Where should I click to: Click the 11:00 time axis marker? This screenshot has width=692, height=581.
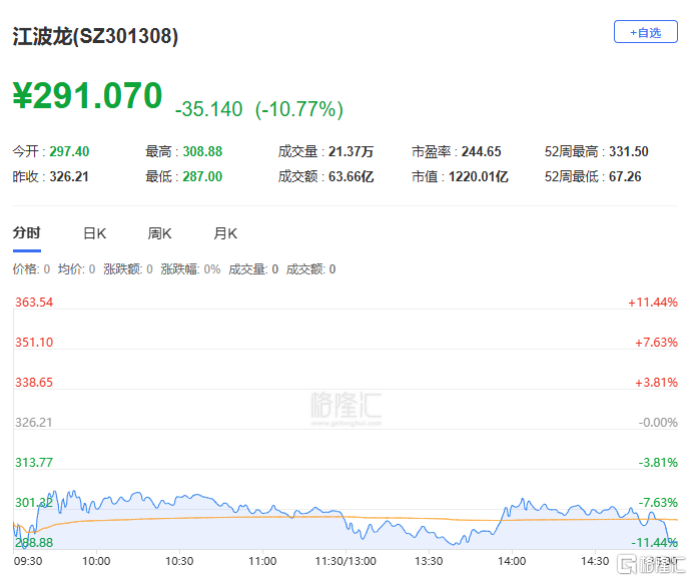click(263, 561)
